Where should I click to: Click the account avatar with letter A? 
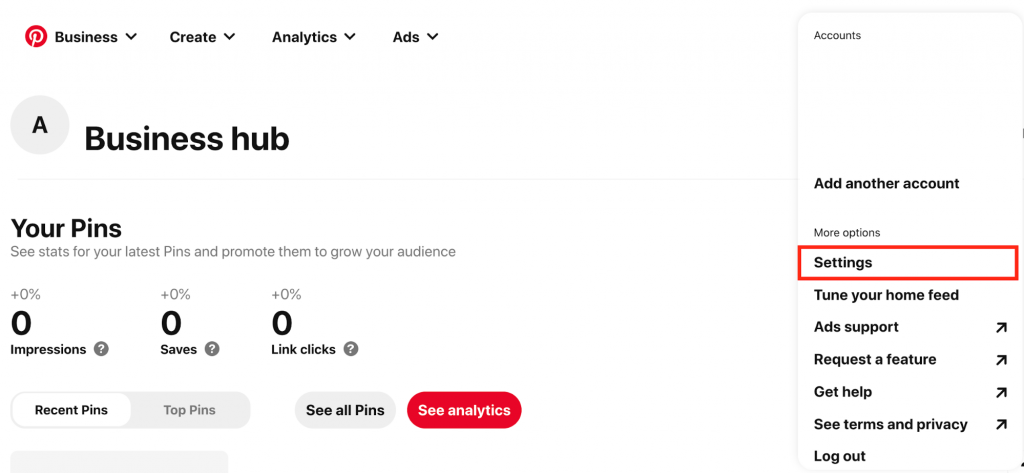40,125
